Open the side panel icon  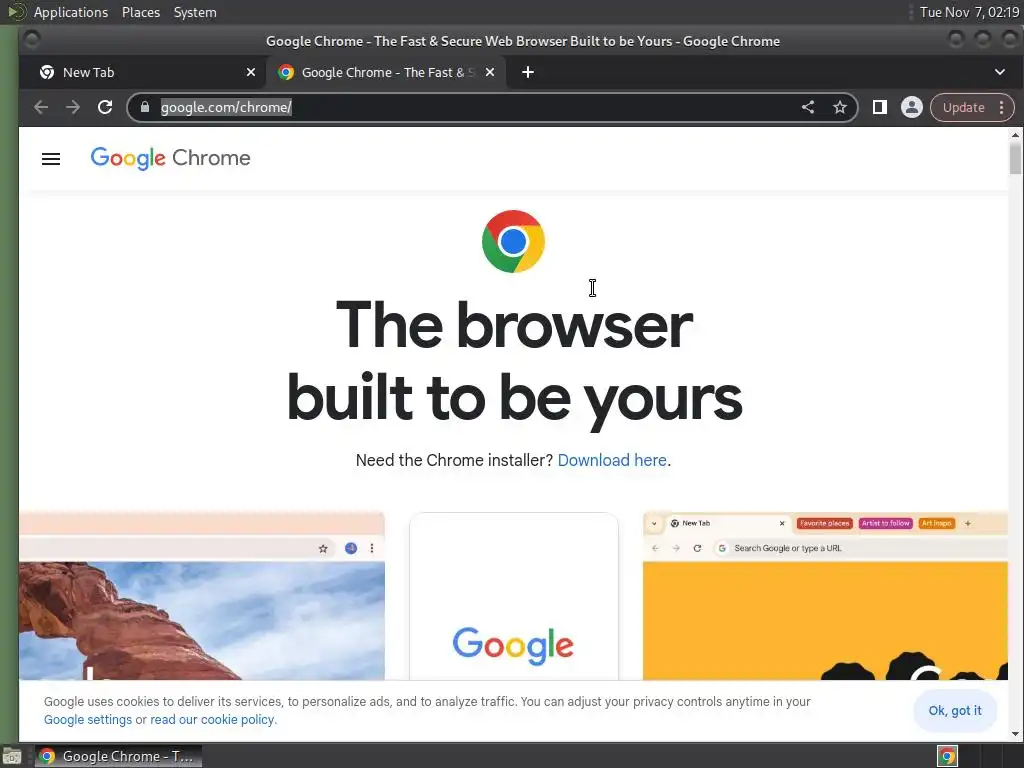[x=880, y=107]
